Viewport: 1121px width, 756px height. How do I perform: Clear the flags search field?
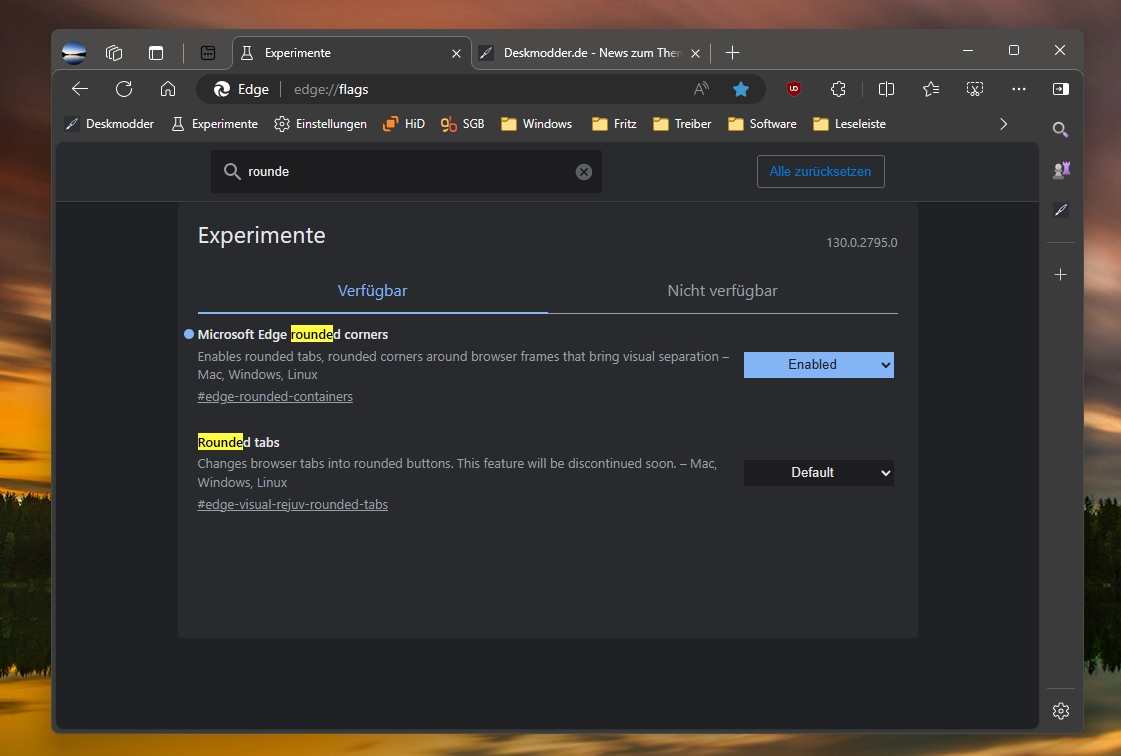click(584, 172)
